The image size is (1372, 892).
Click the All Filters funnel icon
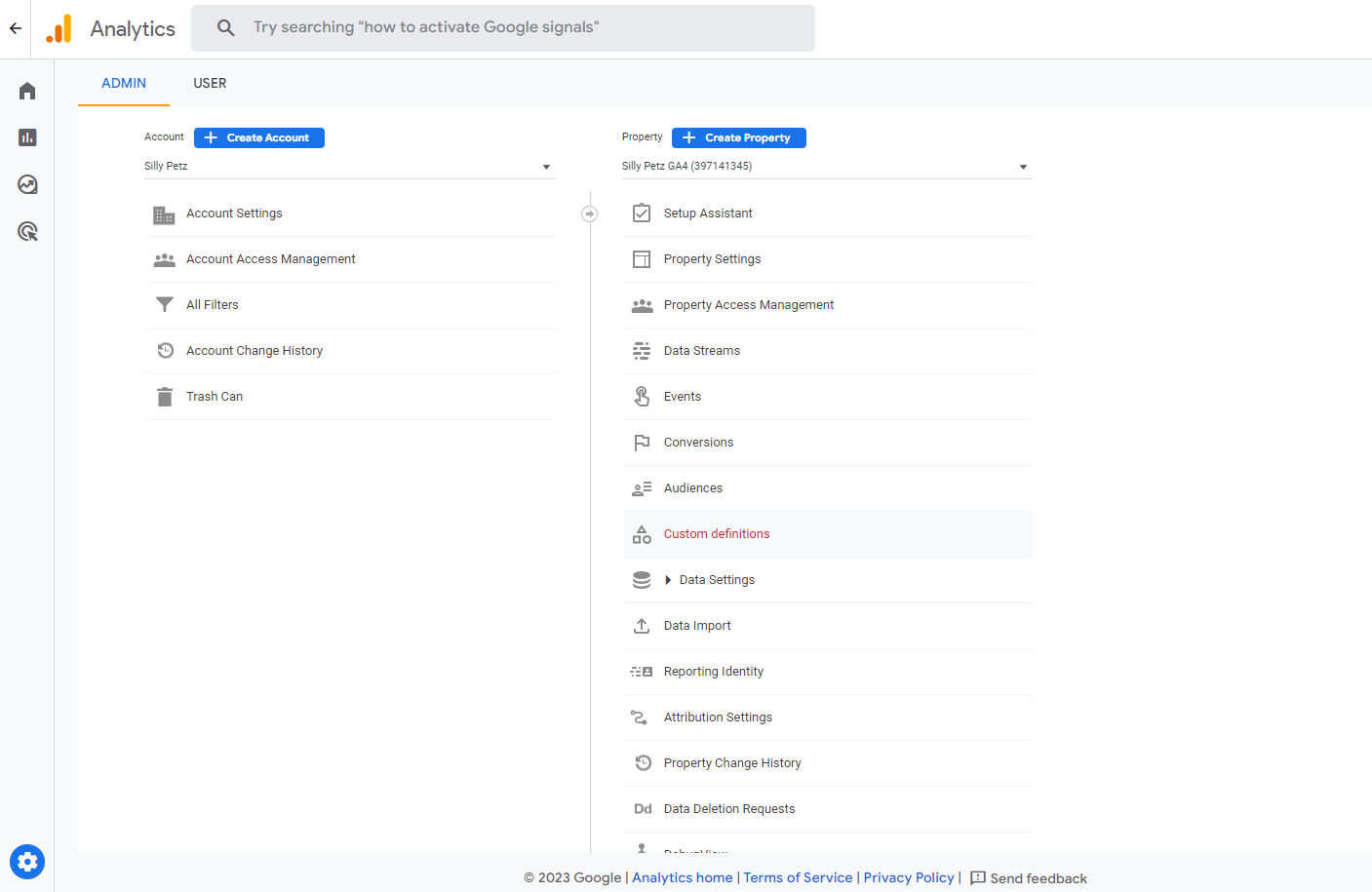click(x=164, y=305)
